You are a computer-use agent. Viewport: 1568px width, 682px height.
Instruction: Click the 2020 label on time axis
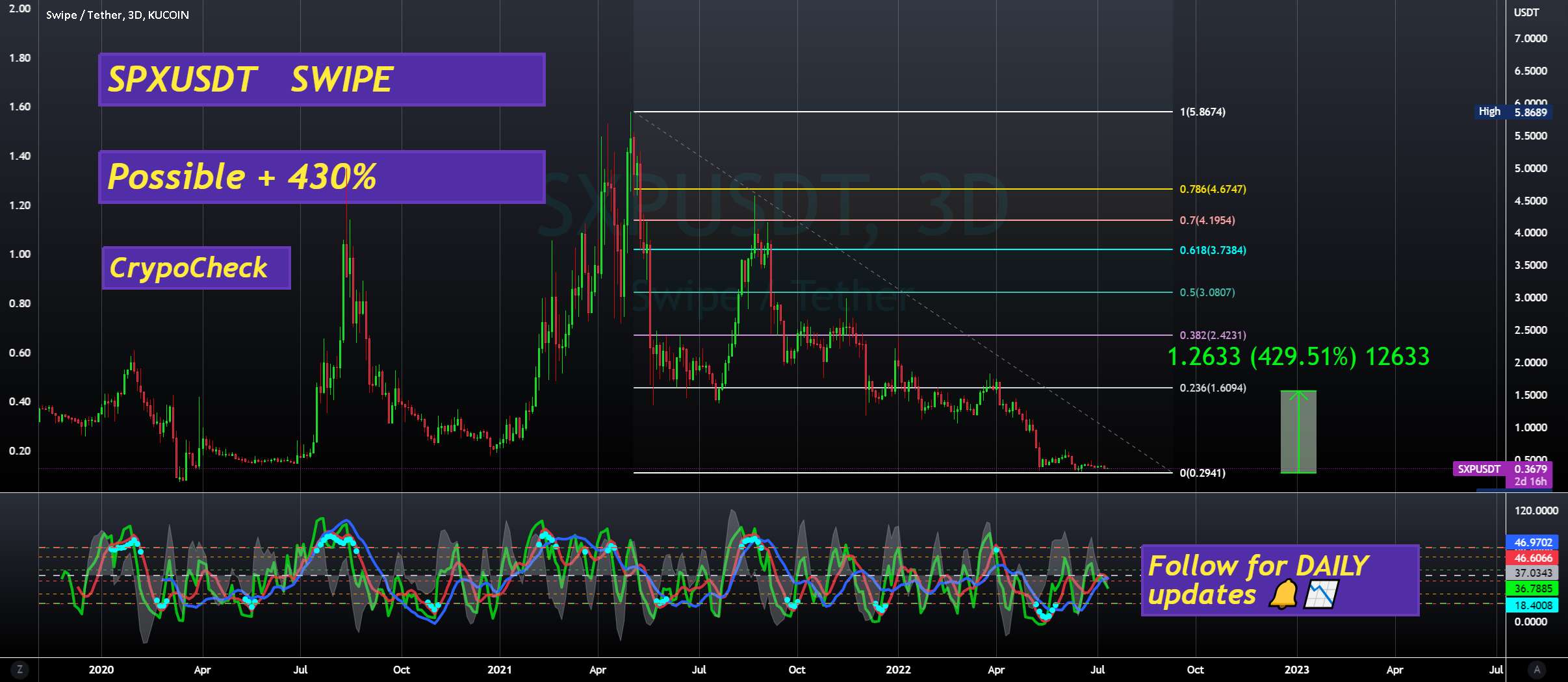click(x=101, y=670)
